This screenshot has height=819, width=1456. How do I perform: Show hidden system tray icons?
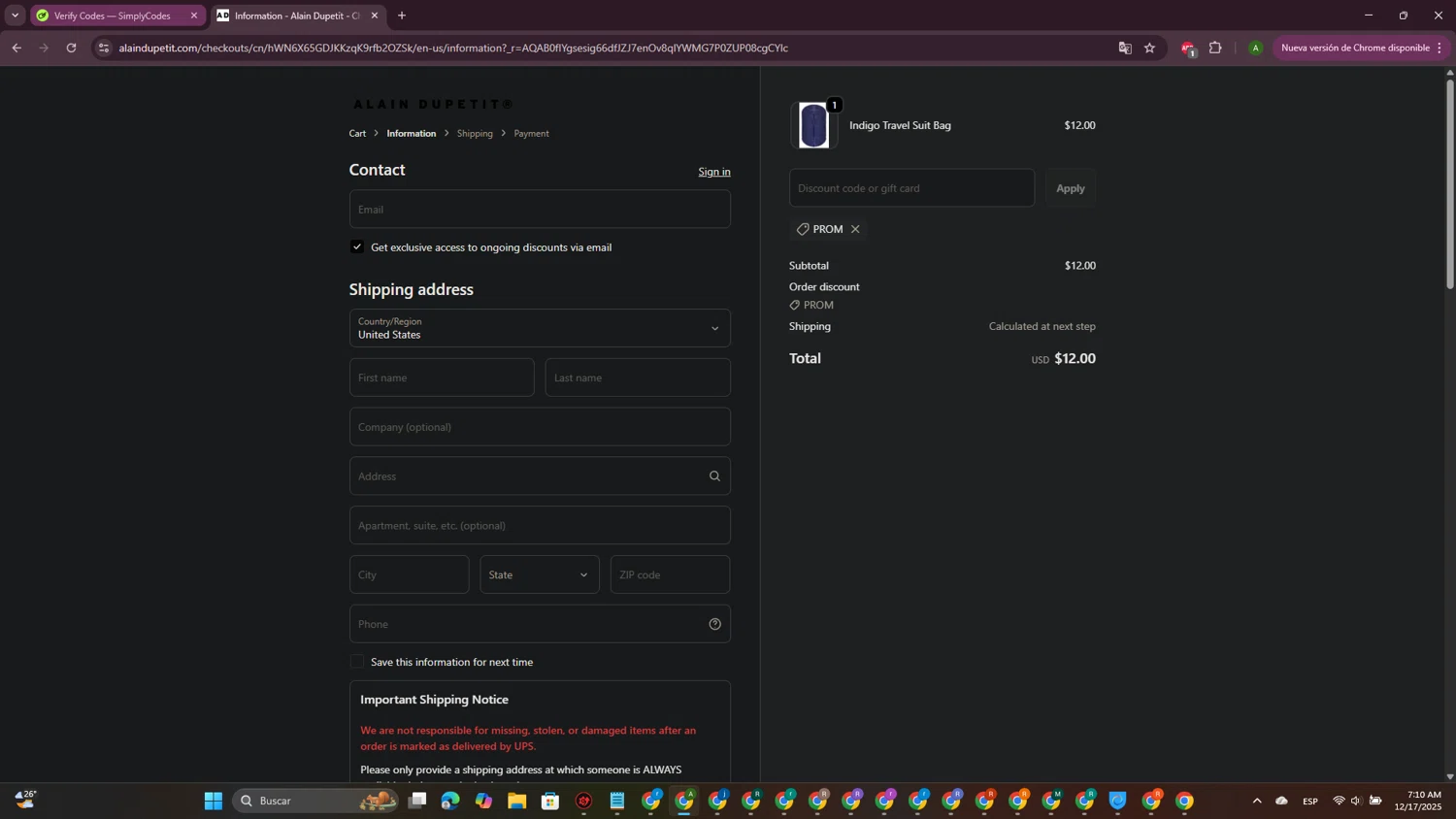coord(1257,801)
